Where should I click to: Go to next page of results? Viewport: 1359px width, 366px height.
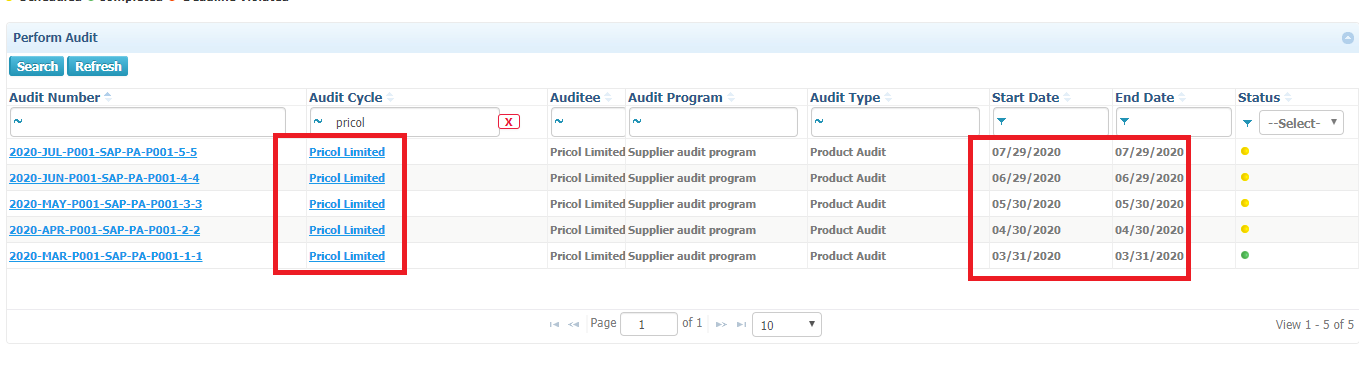(721, 325)
